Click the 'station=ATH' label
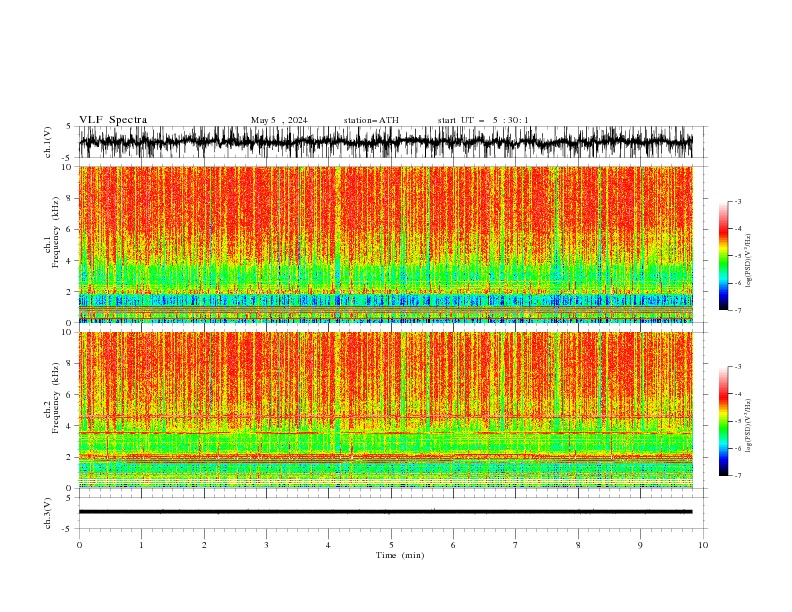The height and width of the screenshot is (612, 792). click(371, 120)
